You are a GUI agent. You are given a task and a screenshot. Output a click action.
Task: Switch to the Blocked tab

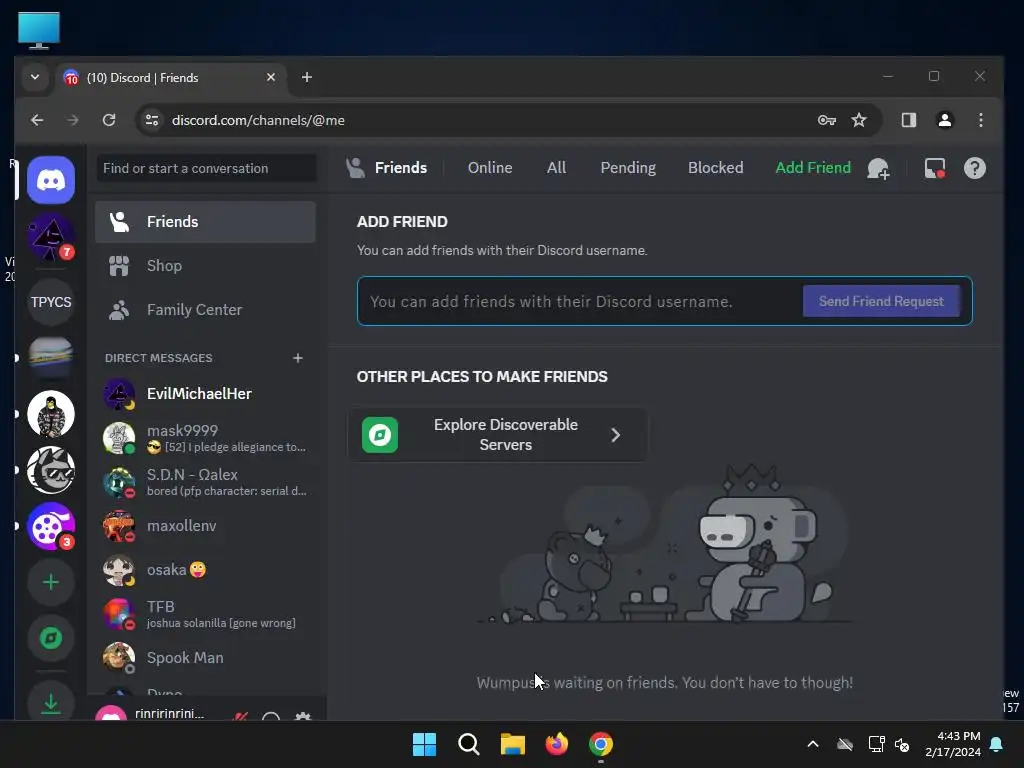715,168
